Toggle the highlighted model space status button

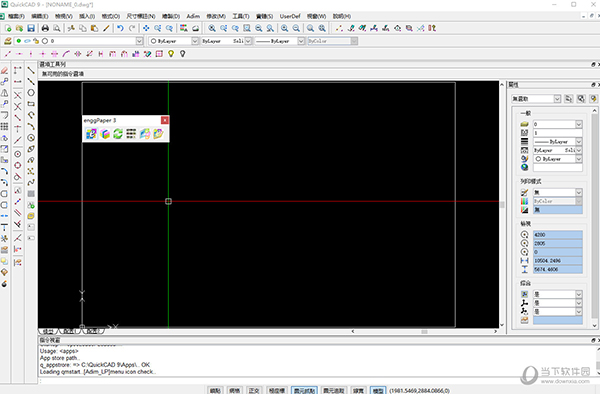[x=378, y=390]
